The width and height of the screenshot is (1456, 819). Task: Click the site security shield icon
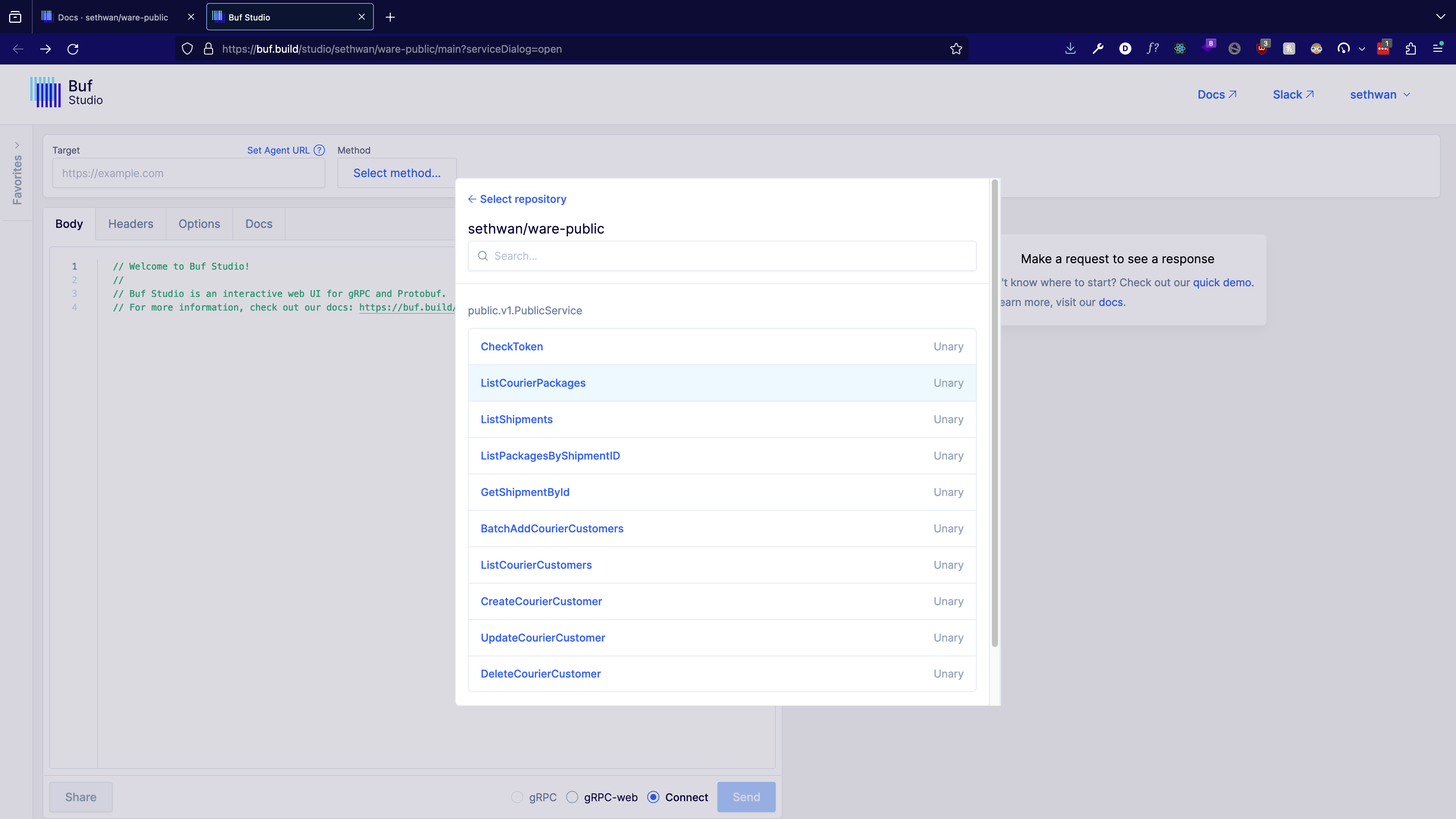click(187, 49)
